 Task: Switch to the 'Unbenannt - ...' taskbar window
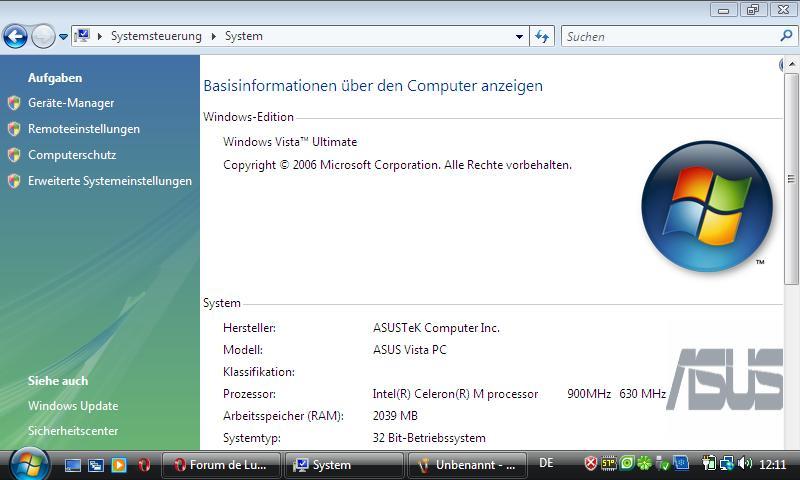point(467,465)
